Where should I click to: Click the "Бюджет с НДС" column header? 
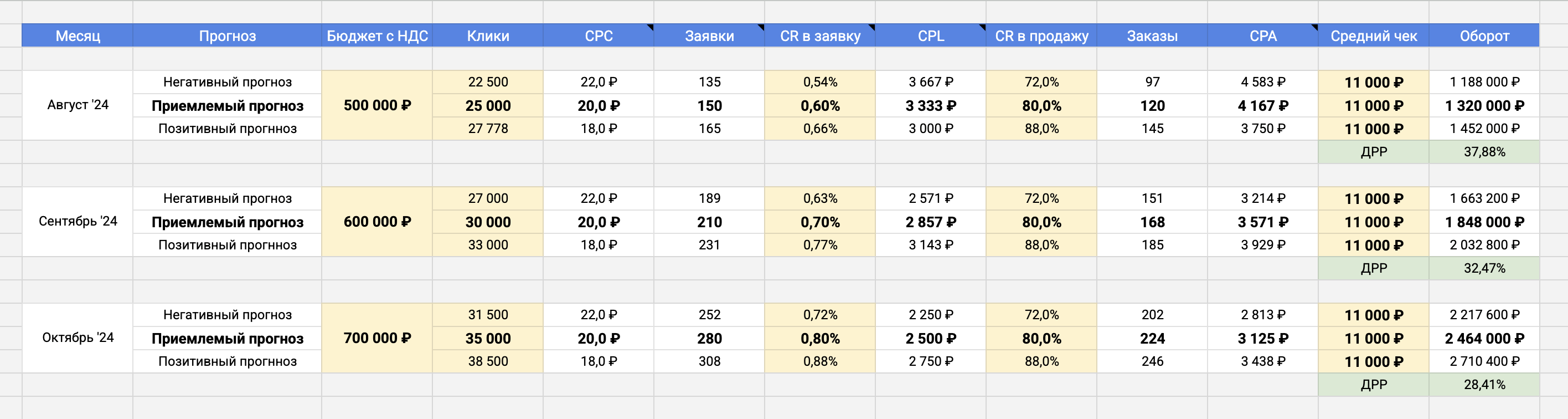(377, 36)
